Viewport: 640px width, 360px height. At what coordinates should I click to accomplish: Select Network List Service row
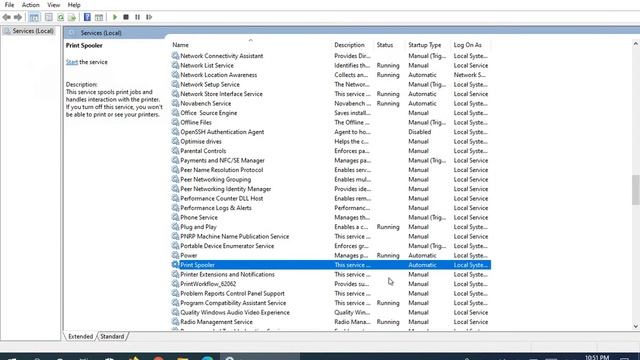pyautogui.click(x=331, y=65)
